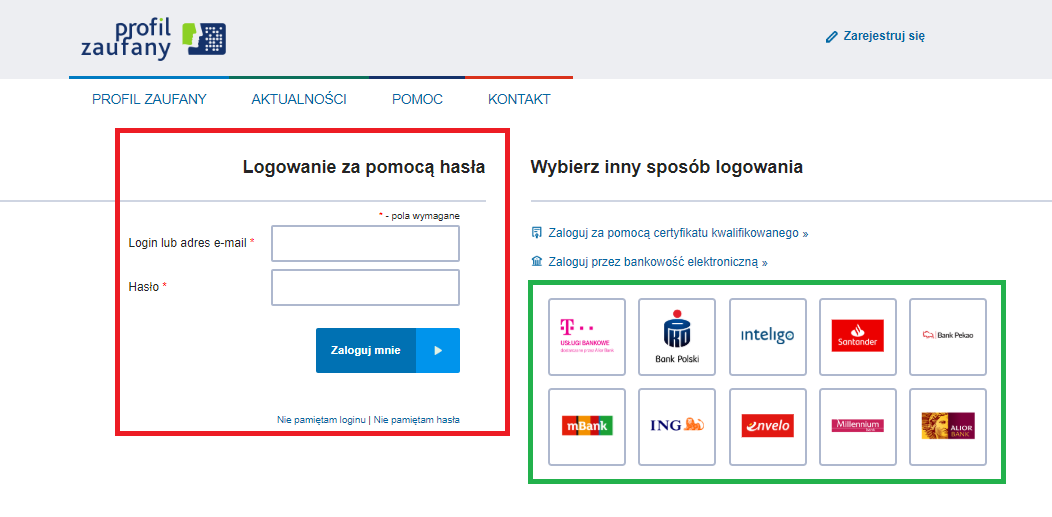The width and height of the screenshot is (1052, 517).
Task: Click the pola wymagane note
Action: click(x=419, y=216)
